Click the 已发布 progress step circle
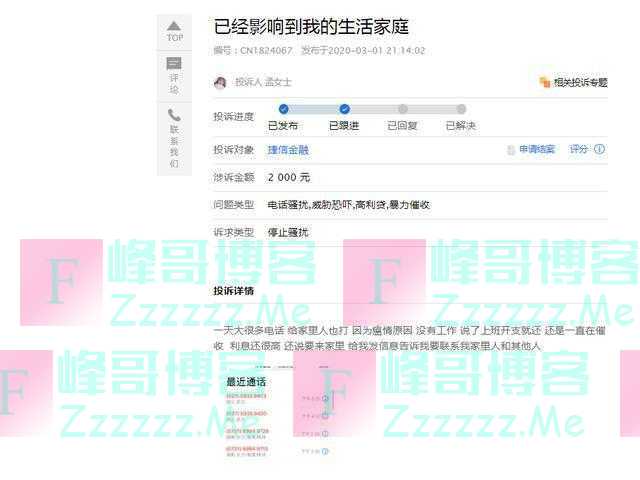Viewport: 640px width, 480px height. click(283, 109)
